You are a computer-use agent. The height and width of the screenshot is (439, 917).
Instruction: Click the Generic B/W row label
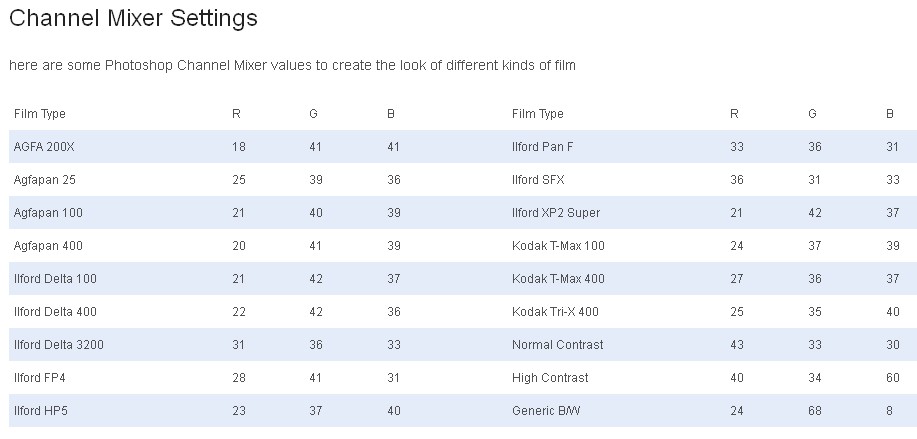click(545, 411)
